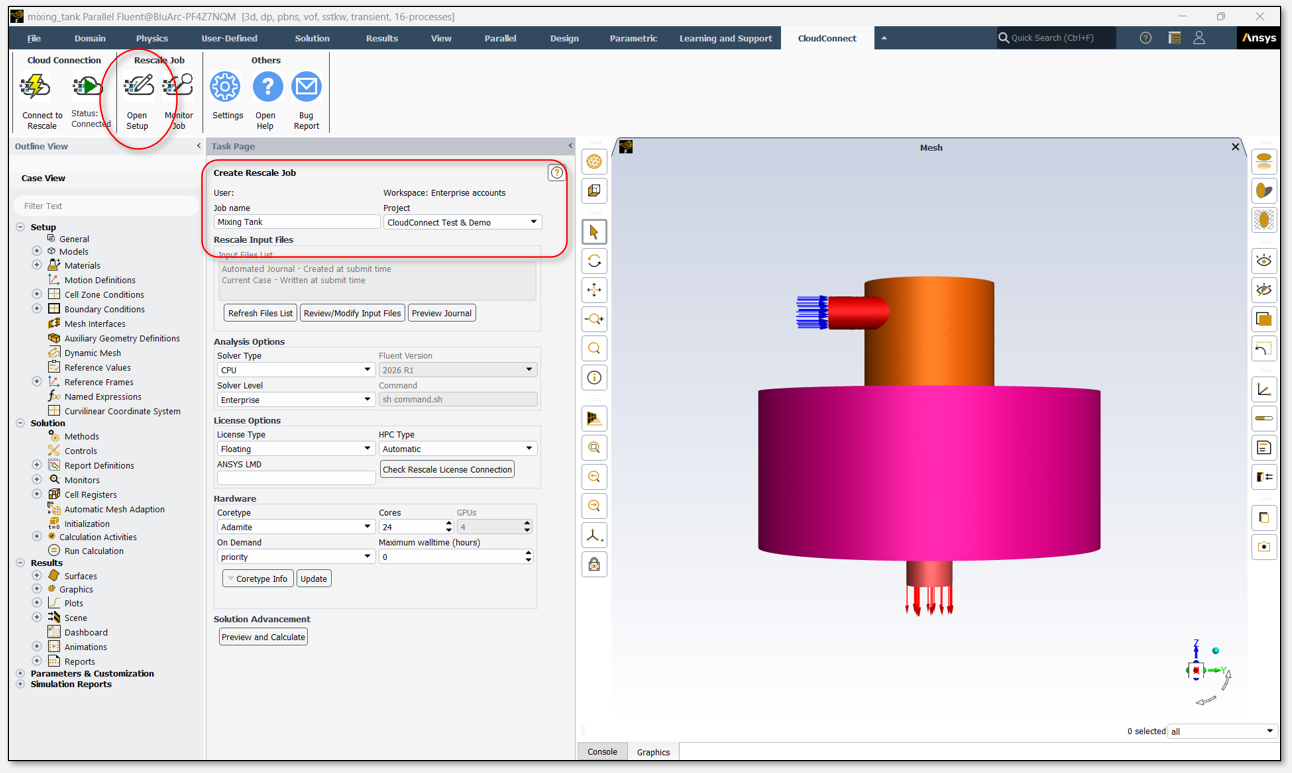Click the show-all eye icon in right toolbar
The image size is (1292, 773).
pos(1264,261)
